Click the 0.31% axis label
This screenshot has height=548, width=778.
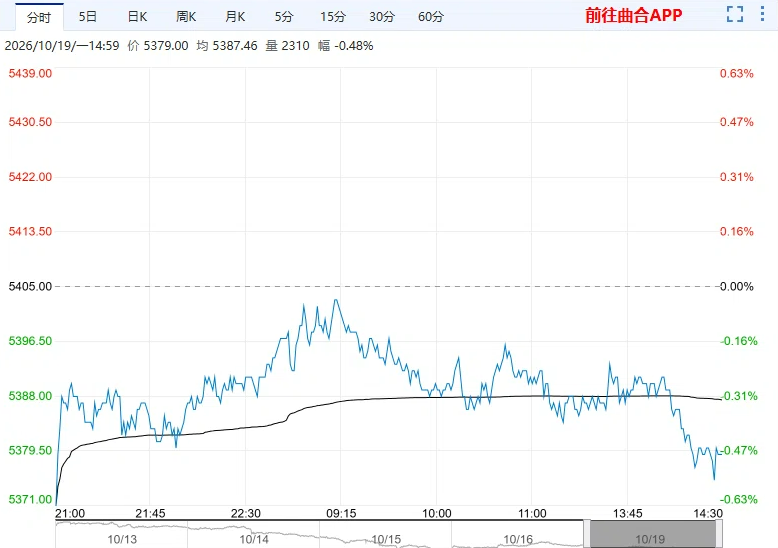coord(736,177)
